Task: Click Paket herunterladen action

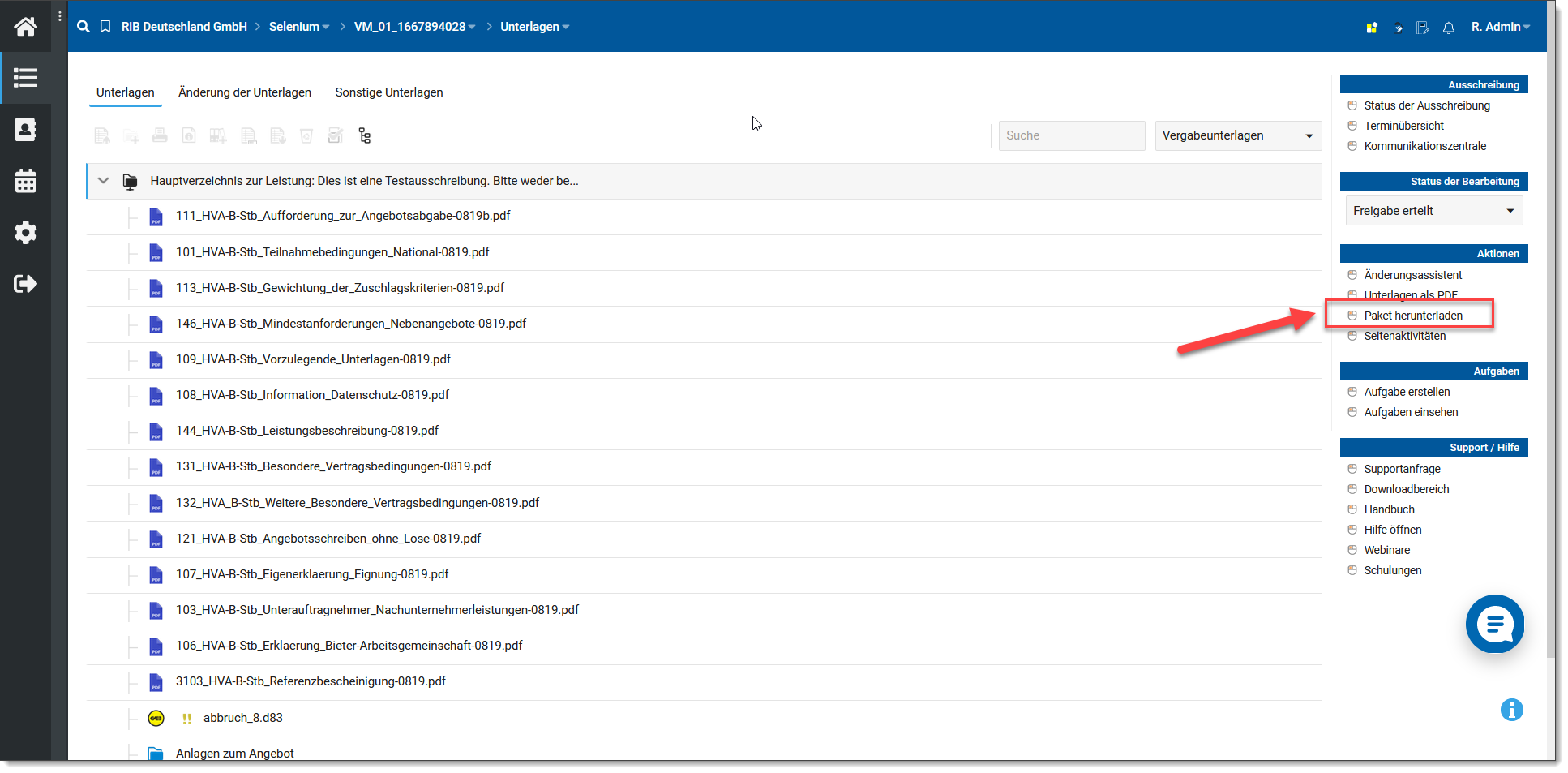Action: pos(1413,316)
